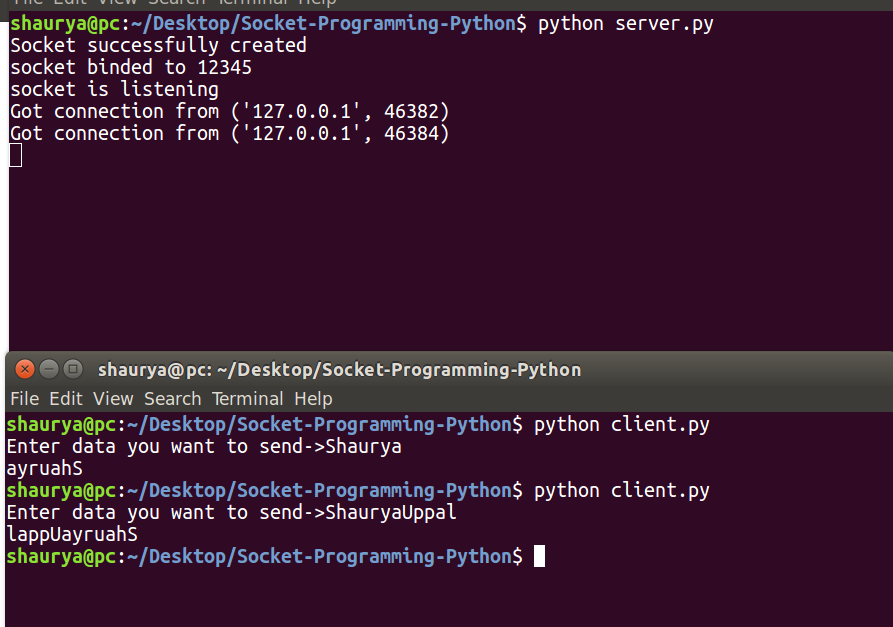
Task: Click the 'socket is listening' output line
Action: click(x=114, y=89)
